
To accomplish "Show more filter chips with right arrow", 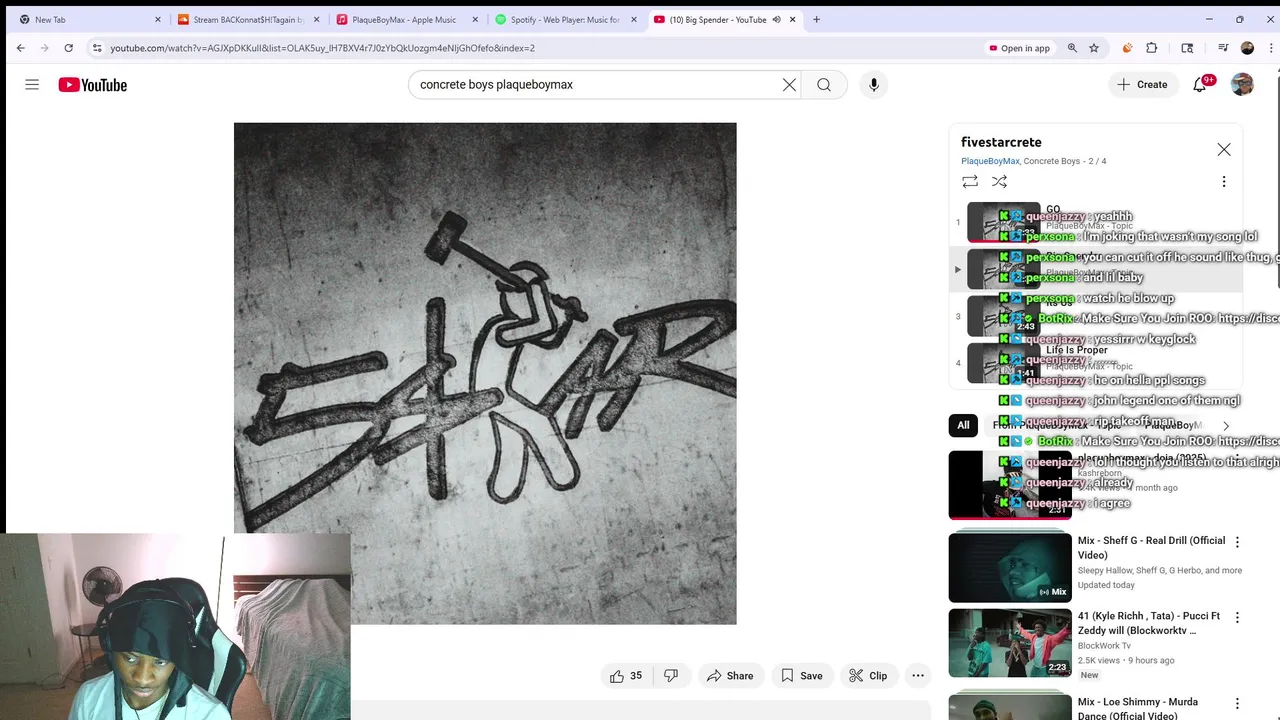I will 1226,425.
